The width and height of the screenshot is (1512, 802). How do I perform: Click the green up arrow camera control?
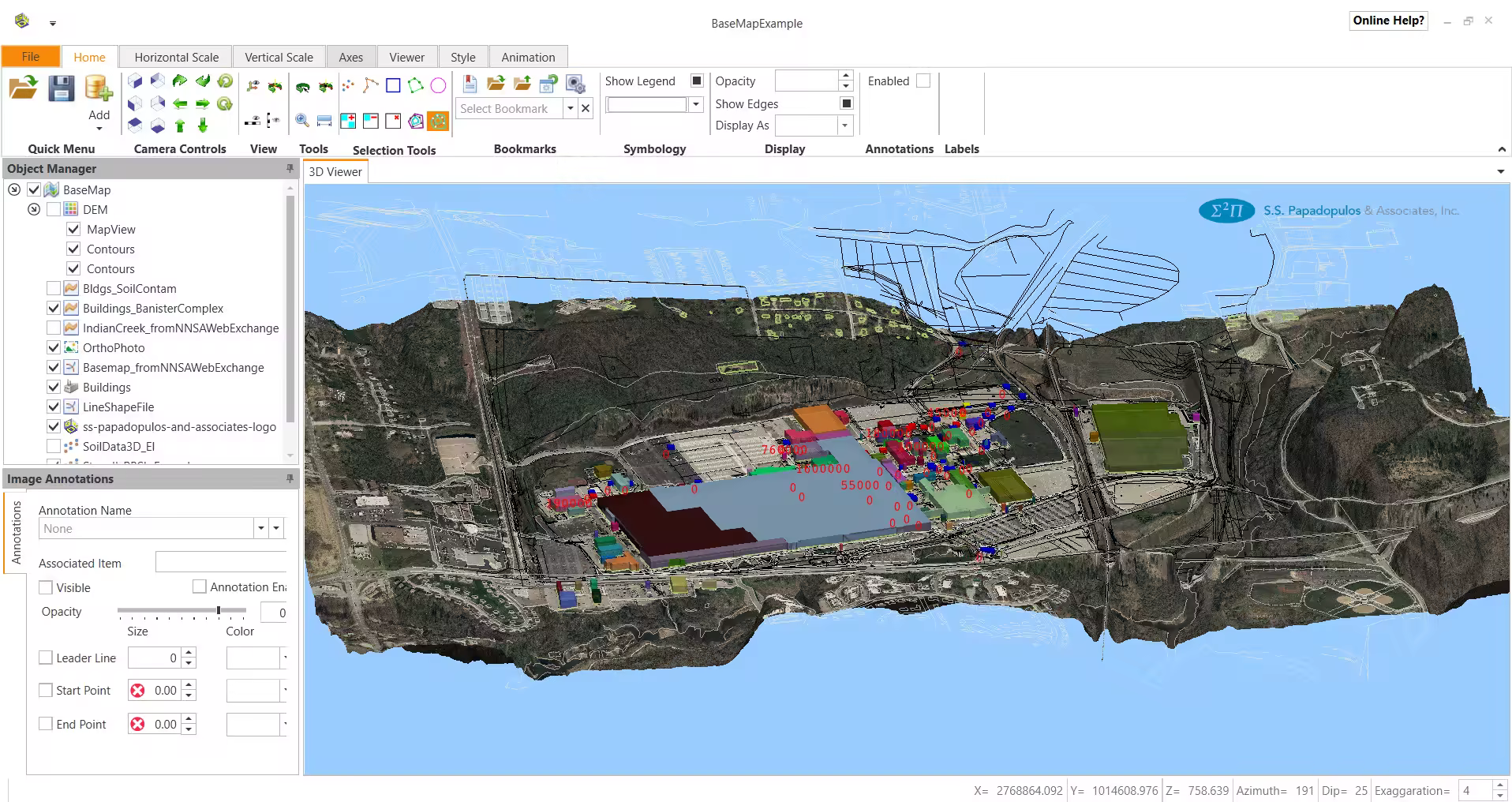[x=180, y=126]
